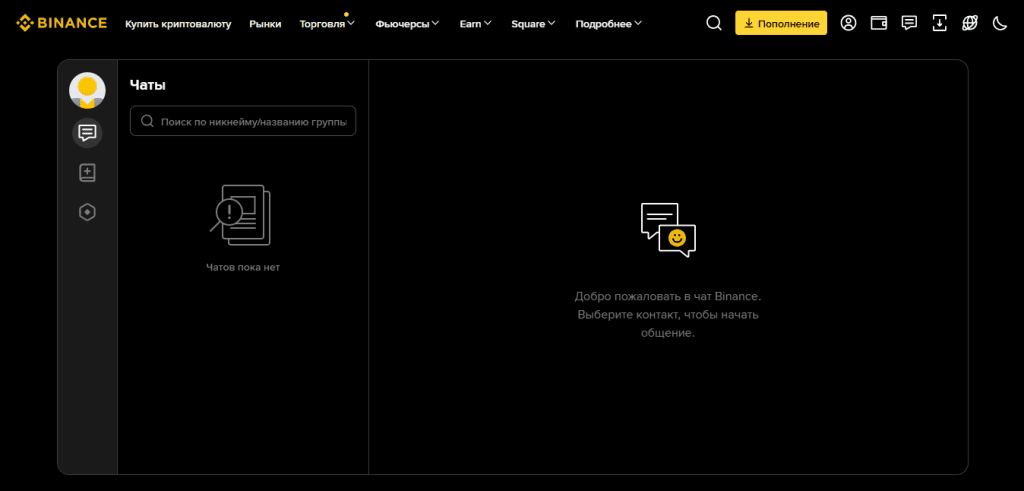Open Купить криптовалюту menu item

pyautogui.click(x=178, y=24)
